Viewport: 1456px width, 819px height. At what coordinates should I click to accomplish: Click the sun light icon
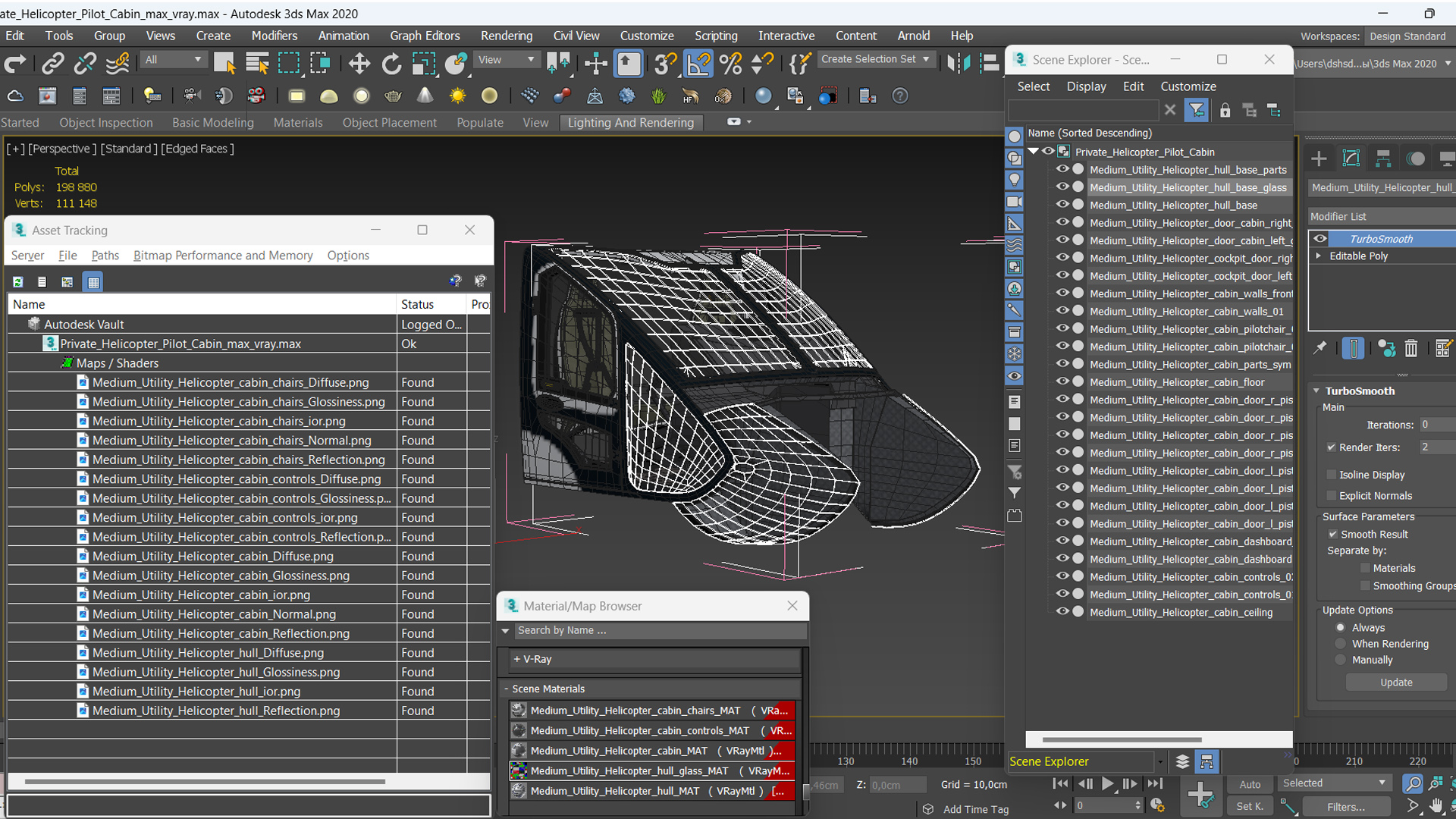[x=457, y=96]
